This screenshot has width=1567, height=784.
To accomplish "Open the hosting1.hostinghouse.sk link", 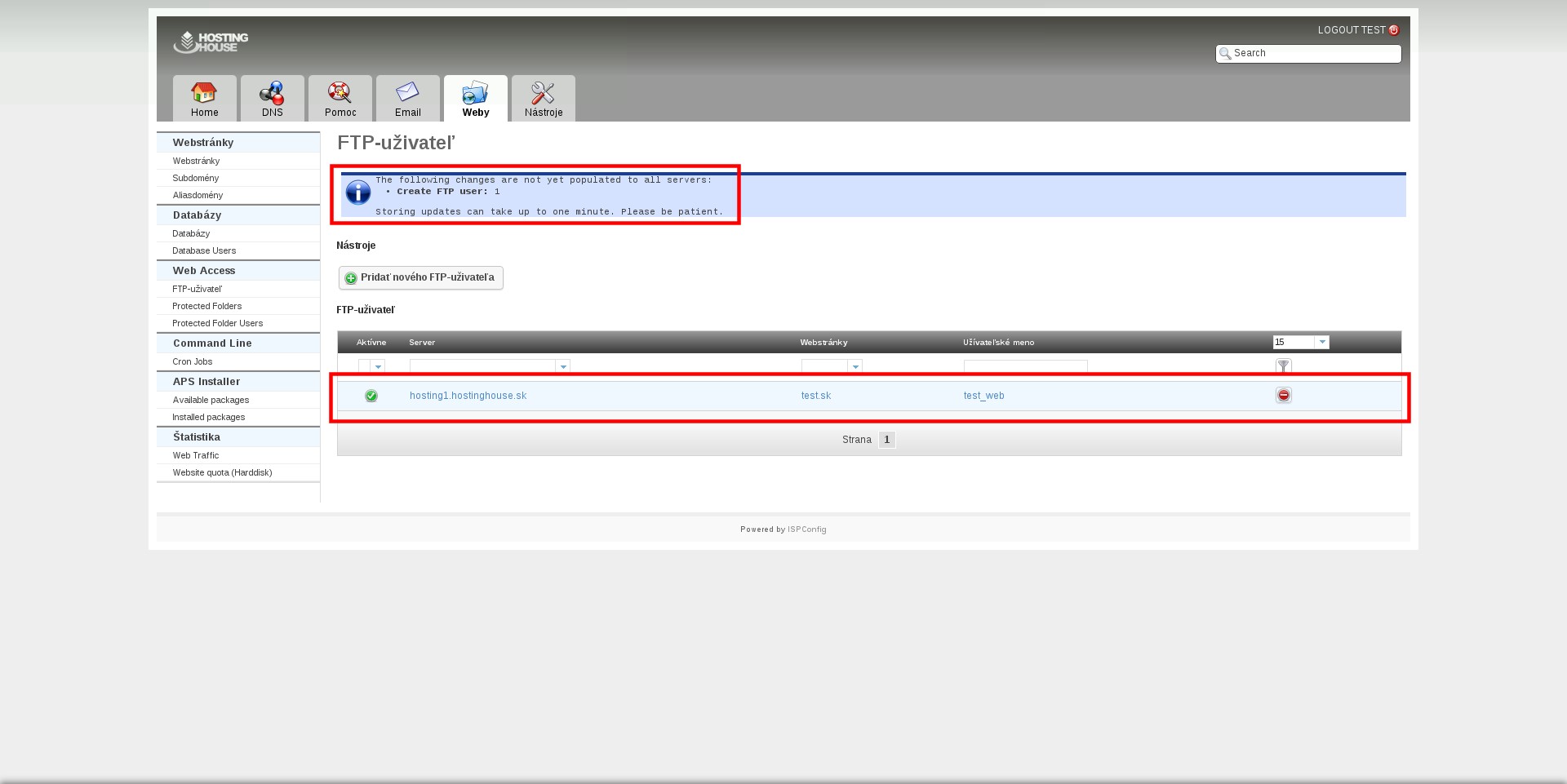I will (468, 396).
